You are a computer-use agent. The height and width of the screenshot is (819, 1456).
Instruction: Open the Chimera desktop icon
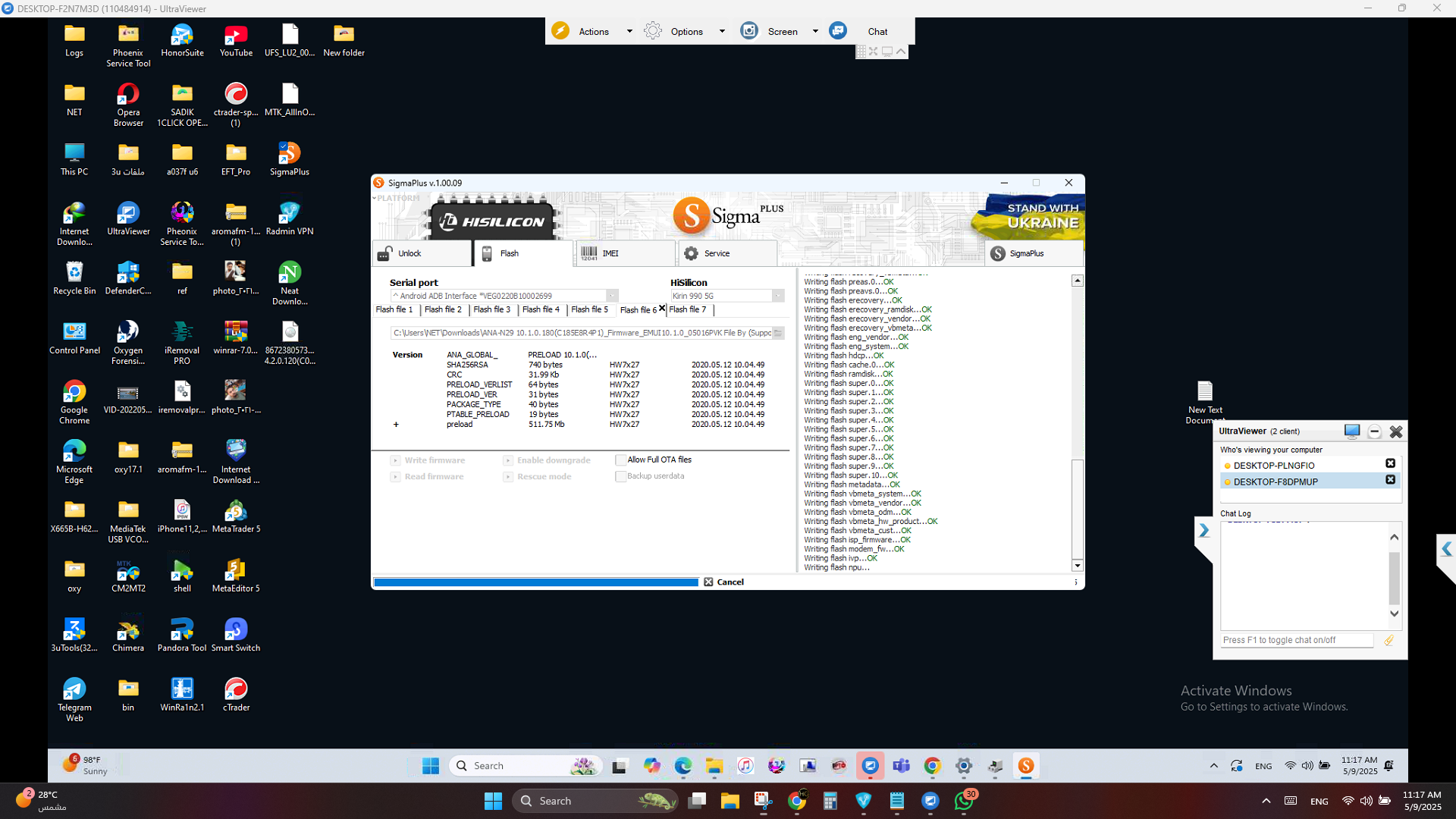(x=128, y=635)
